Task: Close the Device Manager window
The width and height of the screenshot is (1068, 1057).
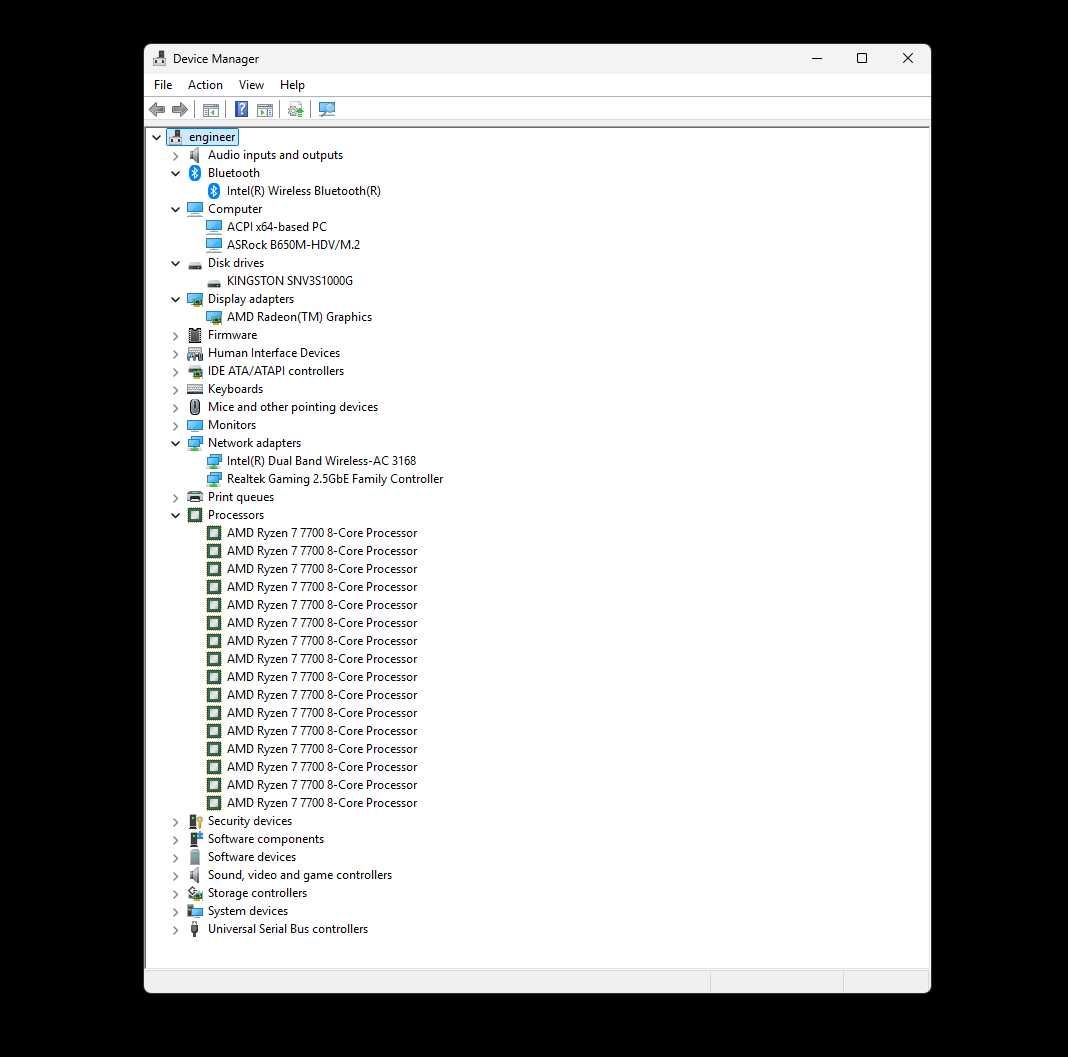Action: pos(908,59)
